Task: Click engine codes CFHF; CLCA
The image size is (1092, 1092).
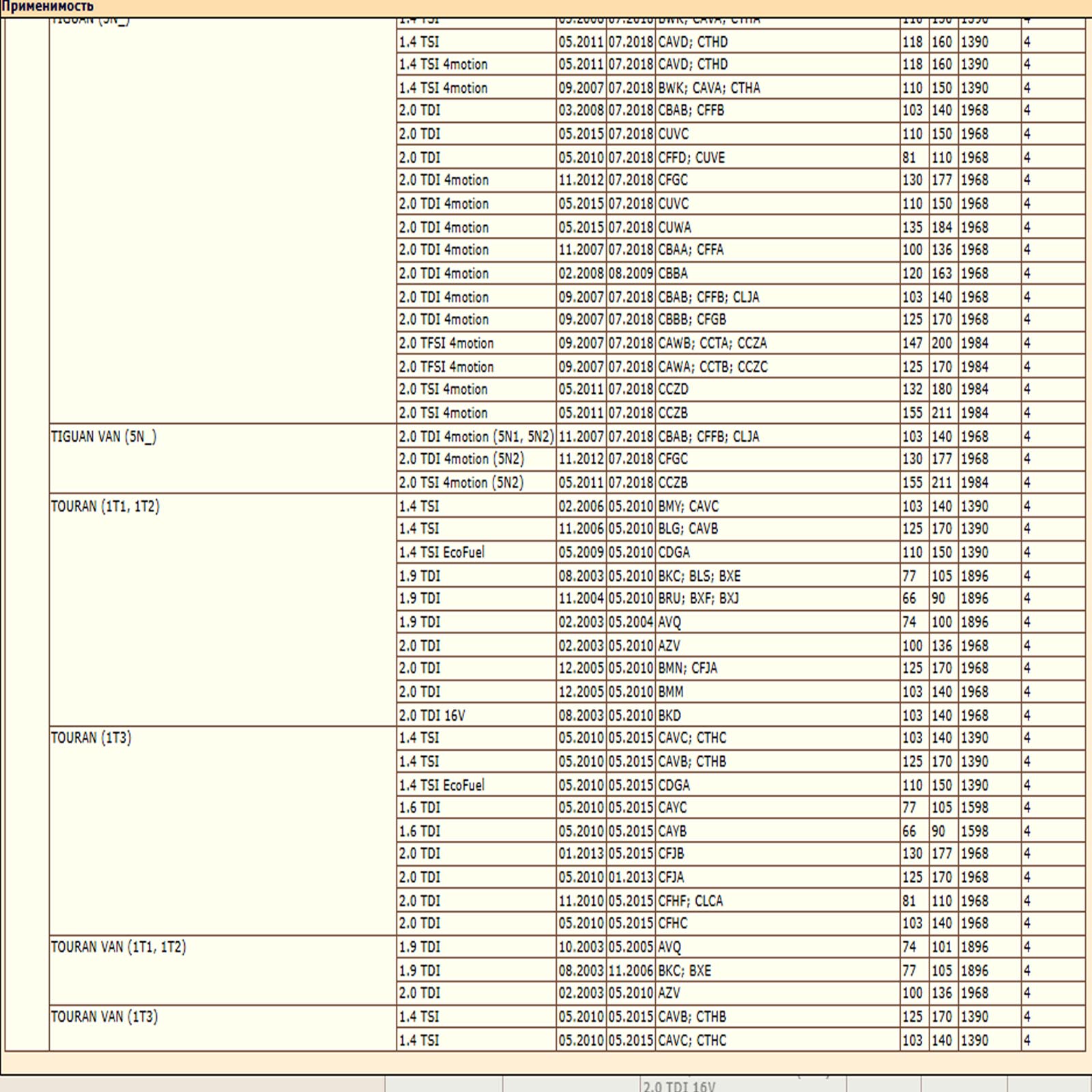Action: (x=690, y=901)
